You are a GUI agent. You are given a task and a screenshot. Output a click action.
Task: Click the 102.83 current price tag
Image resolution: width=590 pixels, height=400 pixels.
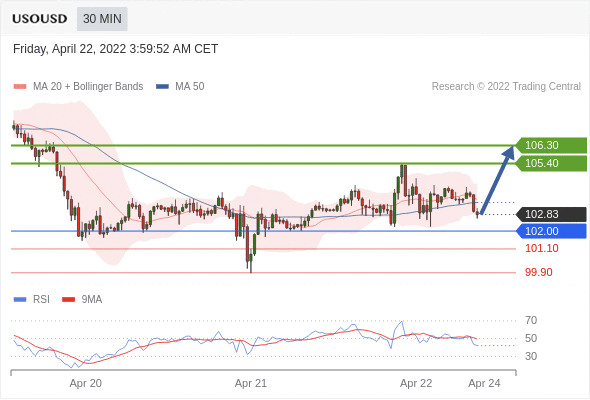pos(551,214)
